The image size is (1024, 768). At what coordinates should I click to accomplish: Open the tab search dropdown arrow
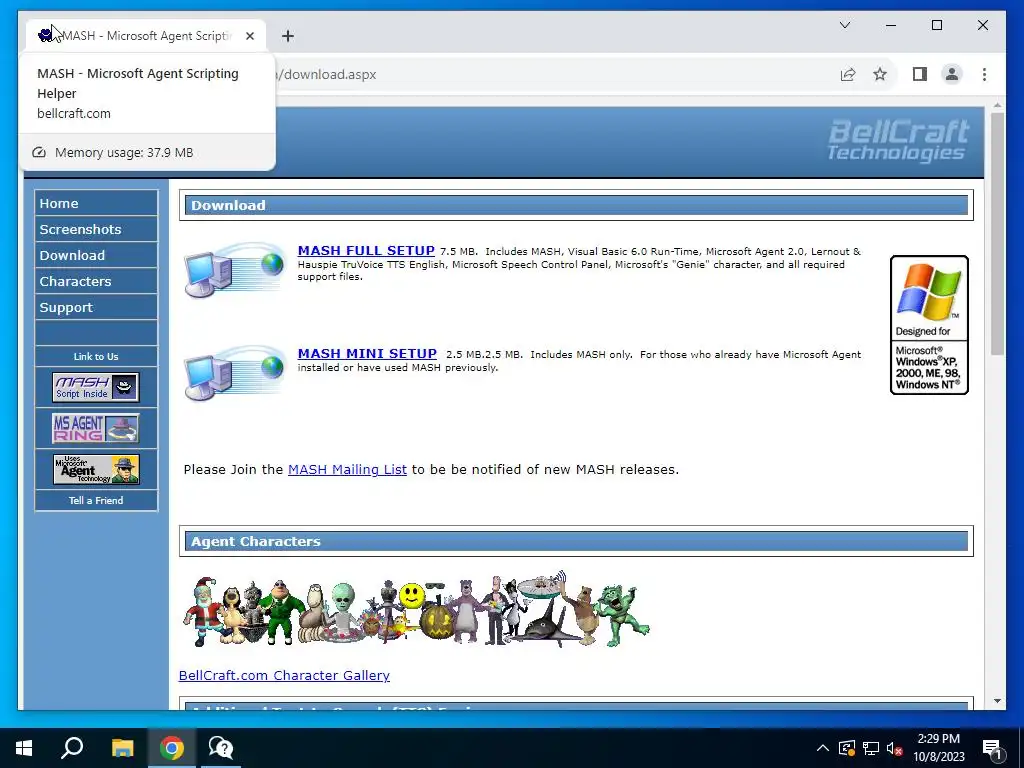pos(845,25)
